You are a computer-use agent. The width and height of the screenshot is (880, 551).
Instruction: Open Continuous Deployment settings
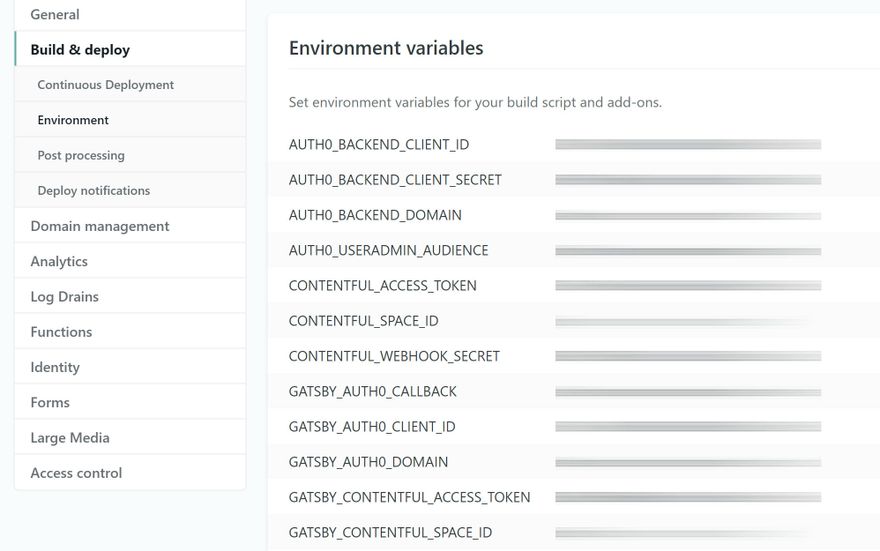[x=105, y=85]
